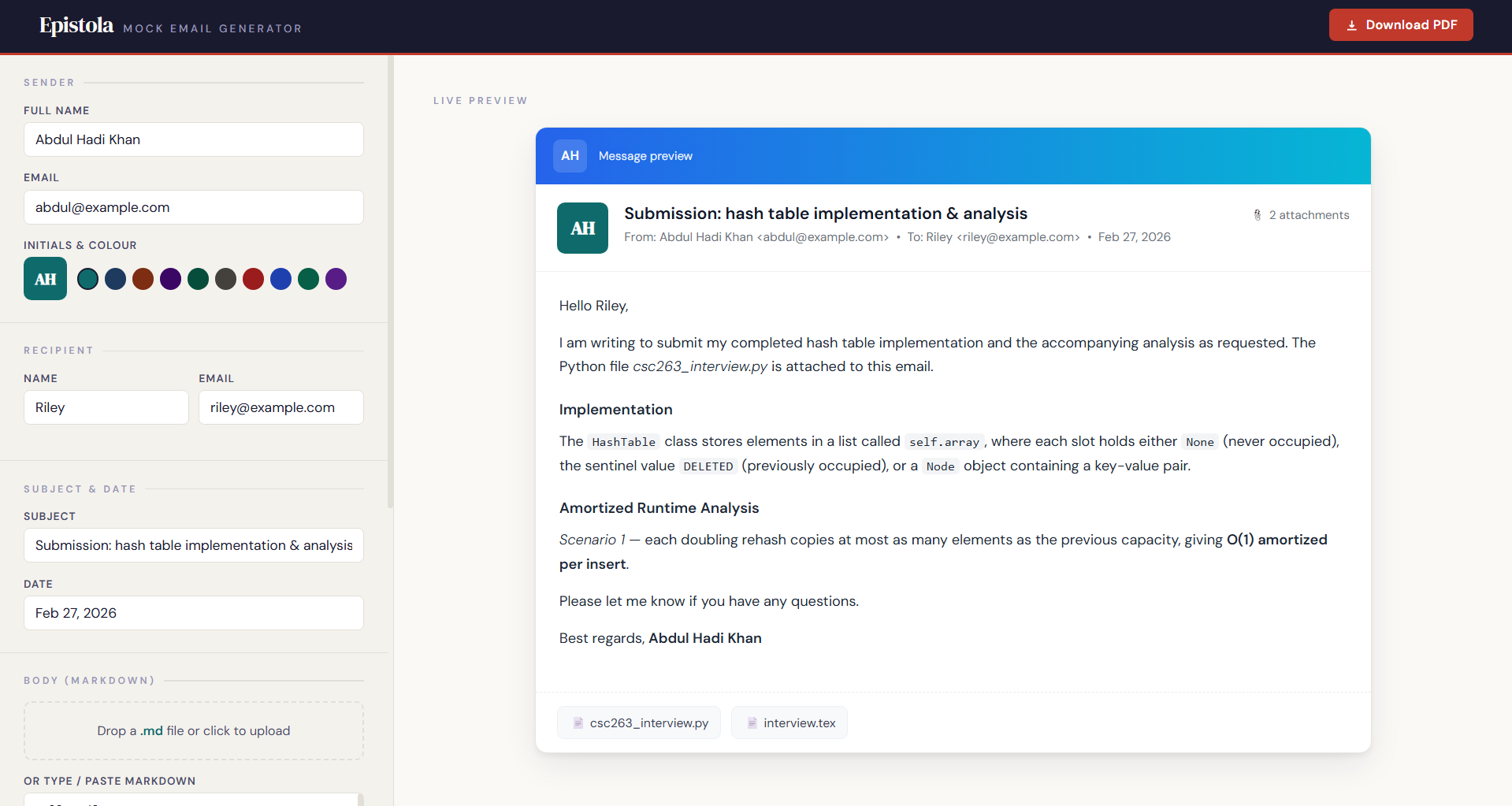The image size is (1512, 806).
Task: Click the csc263_interview.py attachment chip
Action: point(638,722)
